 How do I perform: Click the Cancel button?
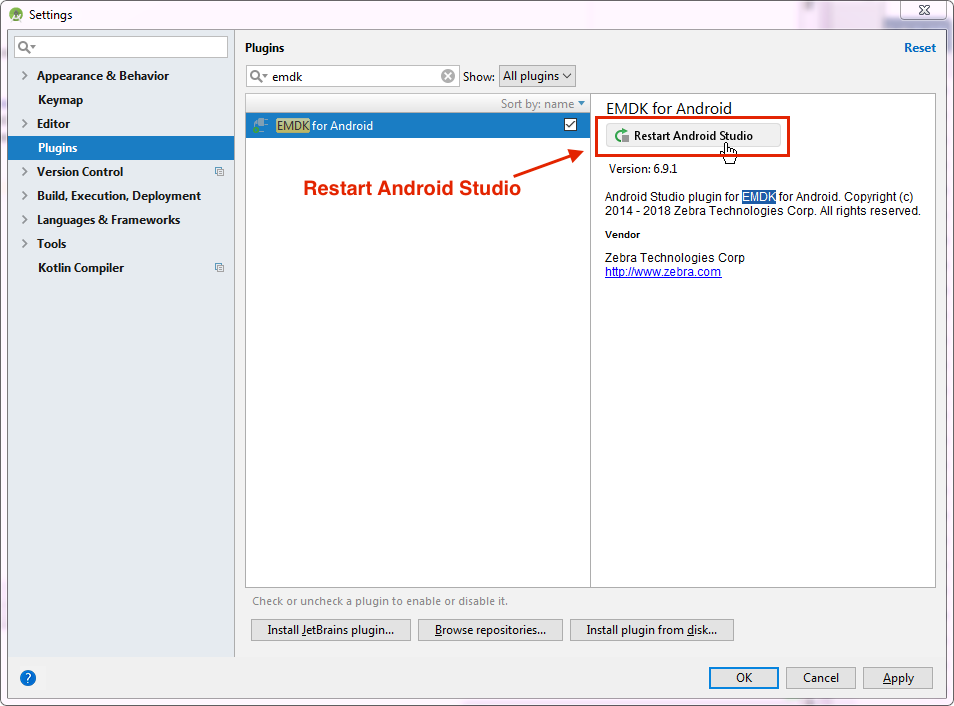pos(821,678)
